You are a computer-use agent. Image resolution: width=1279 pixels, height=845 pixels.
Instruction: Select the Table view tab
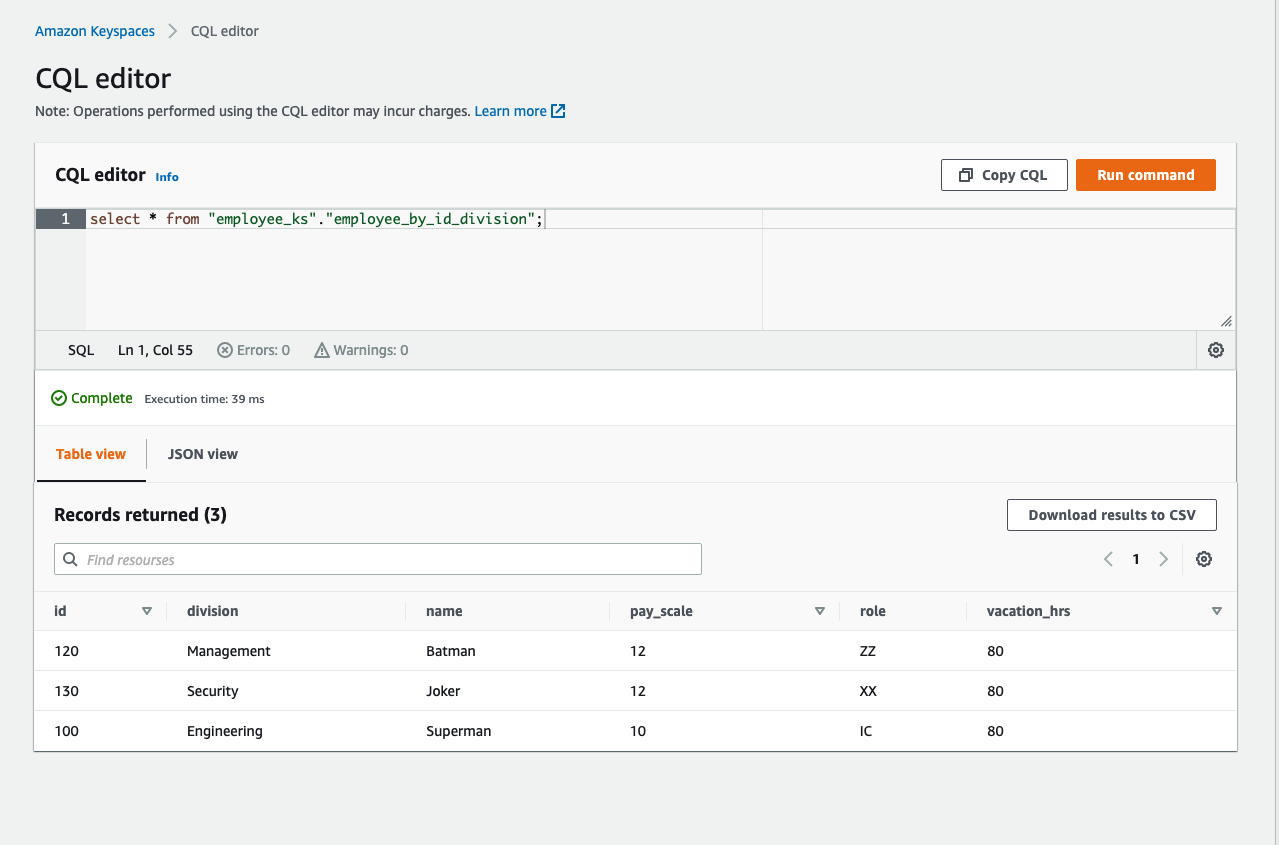click(x=91, y=454)
